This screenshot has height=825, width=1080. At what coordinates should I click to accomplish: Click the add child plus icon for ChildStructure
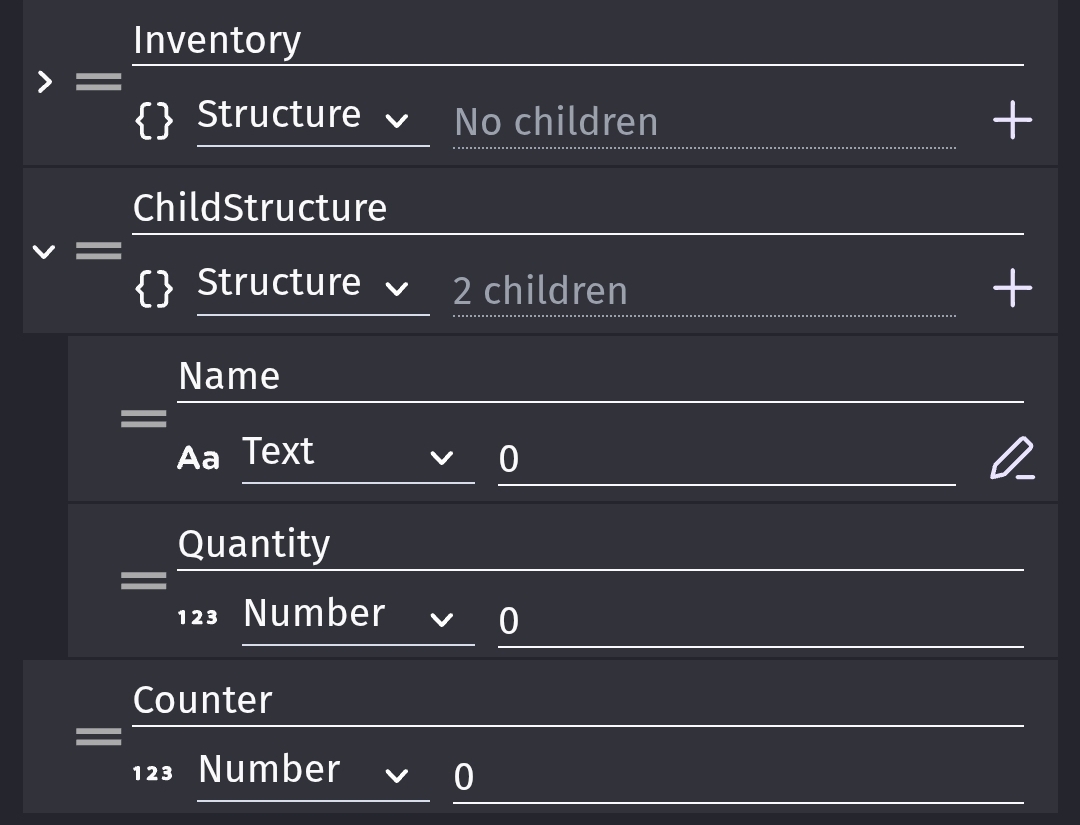pyautogui.click(x=1012, y=289)
